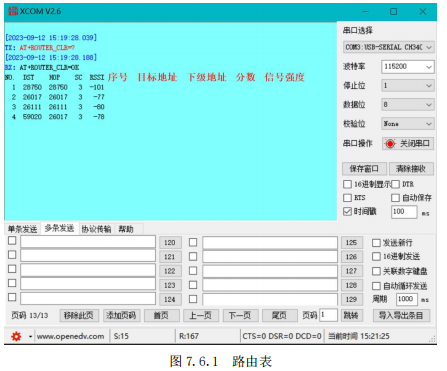Click the text field for entry 121

pyautogui.click(x=88, y=256)
